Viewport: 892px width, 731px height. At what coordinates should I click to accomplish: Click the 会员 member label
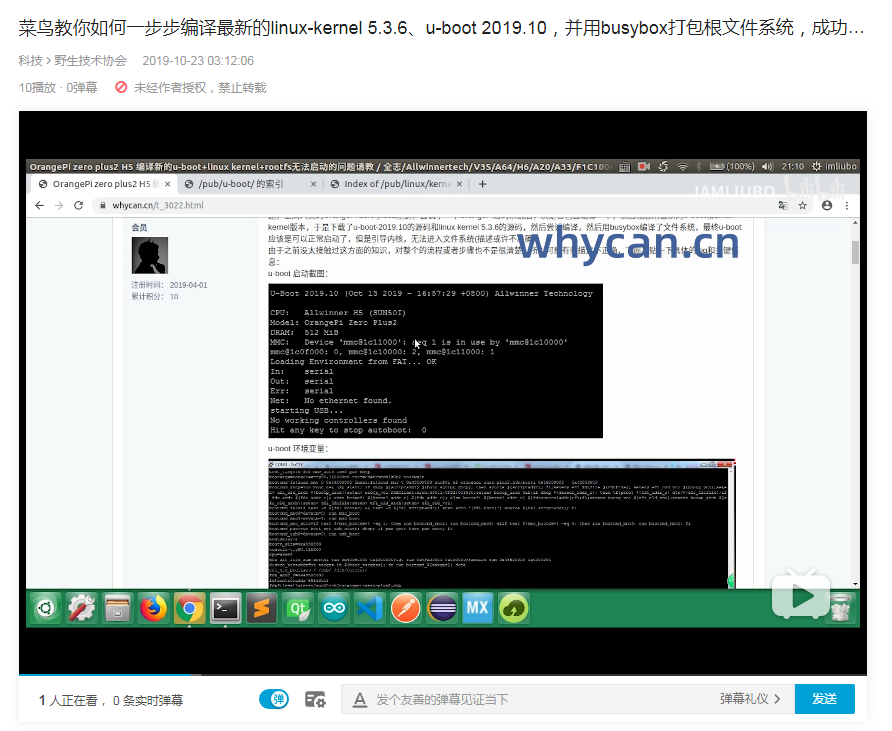click(x=139, y=228)
